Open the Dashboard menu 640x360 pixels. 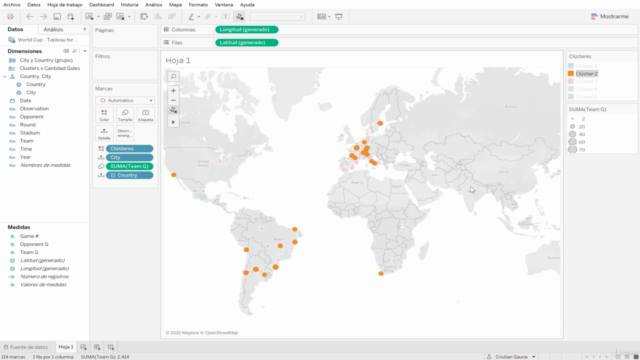click(x=102, y=5)
